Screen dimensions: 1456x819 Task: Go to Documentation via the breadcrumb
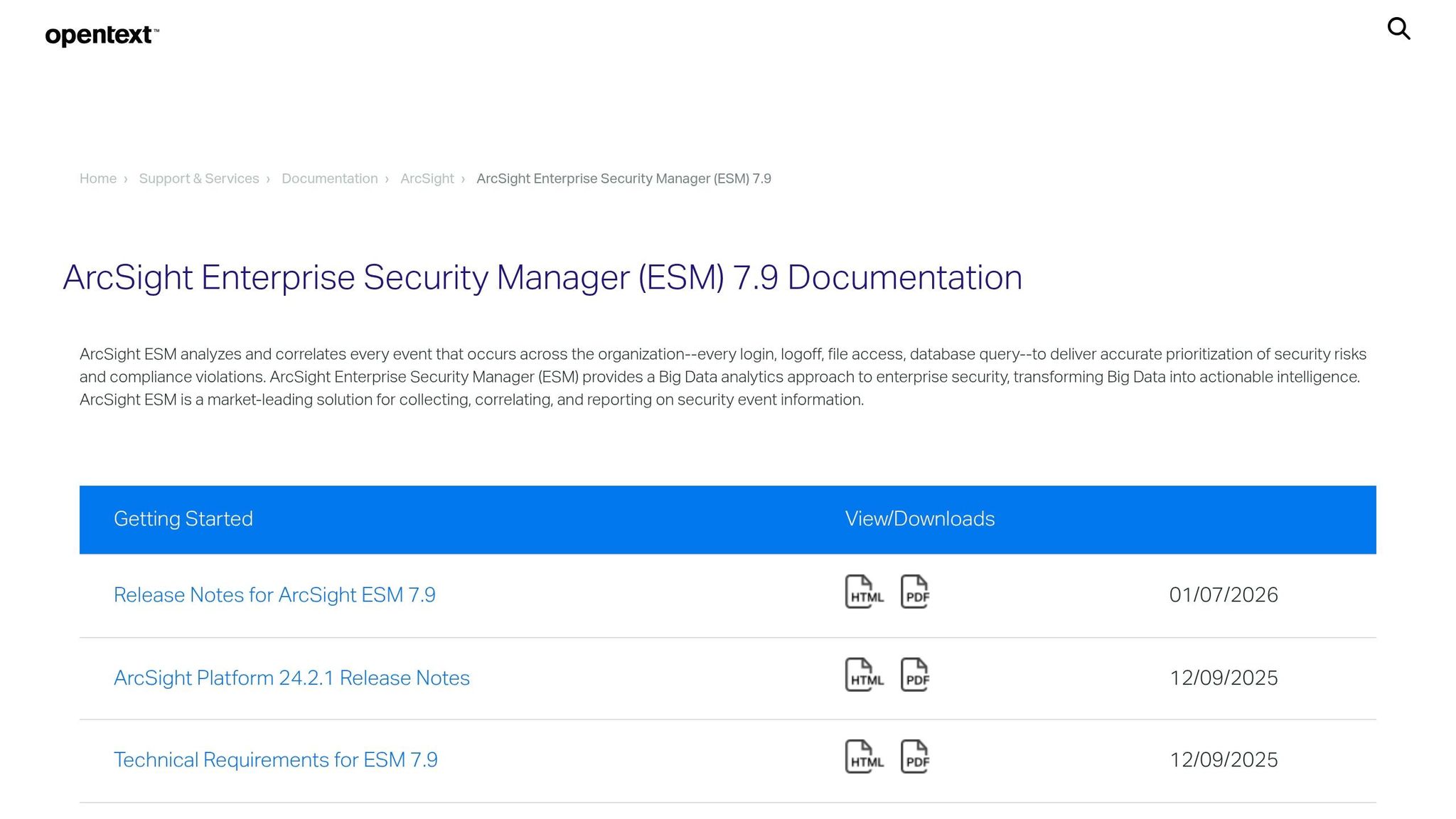point(329,178)
